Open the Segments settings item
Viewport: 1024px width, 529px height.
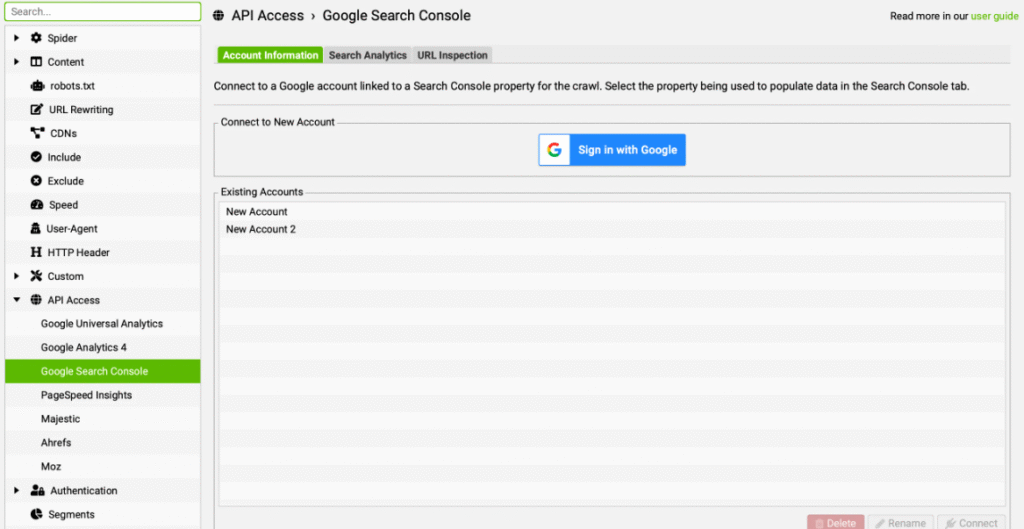103,514
